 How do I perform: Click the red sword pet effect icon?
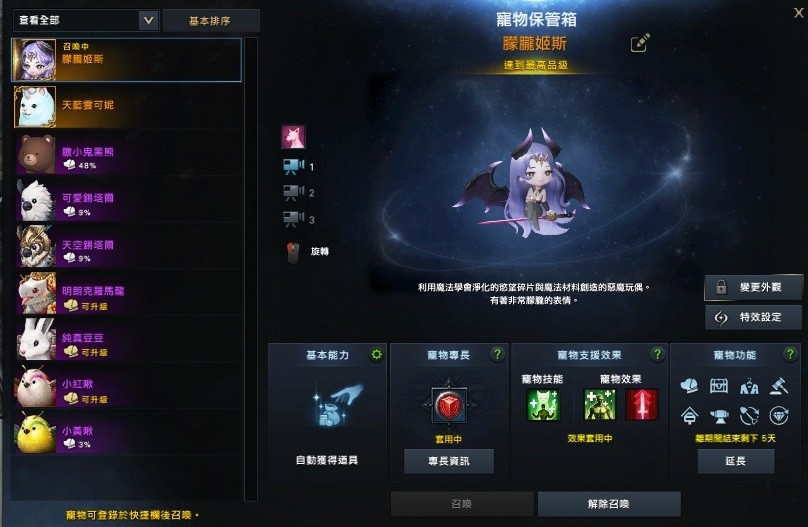pos(642,404)
